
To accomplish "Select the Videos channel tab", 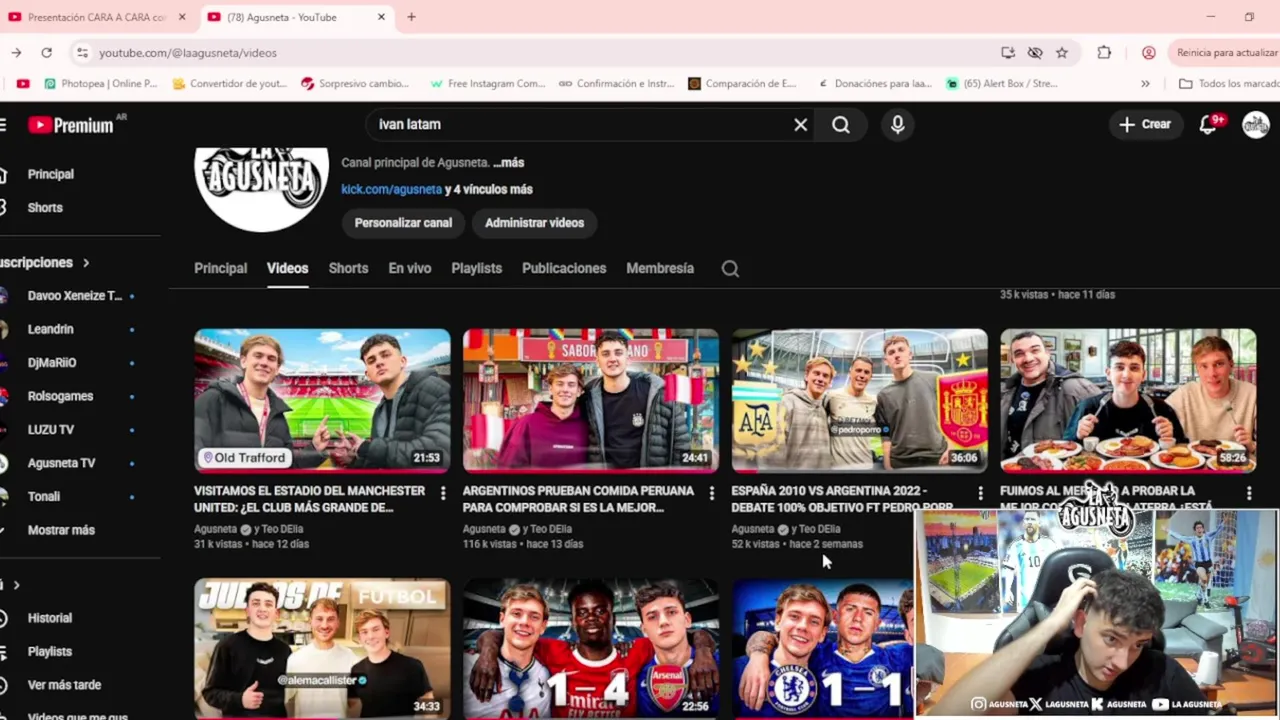I will click(x=287, y=268).
